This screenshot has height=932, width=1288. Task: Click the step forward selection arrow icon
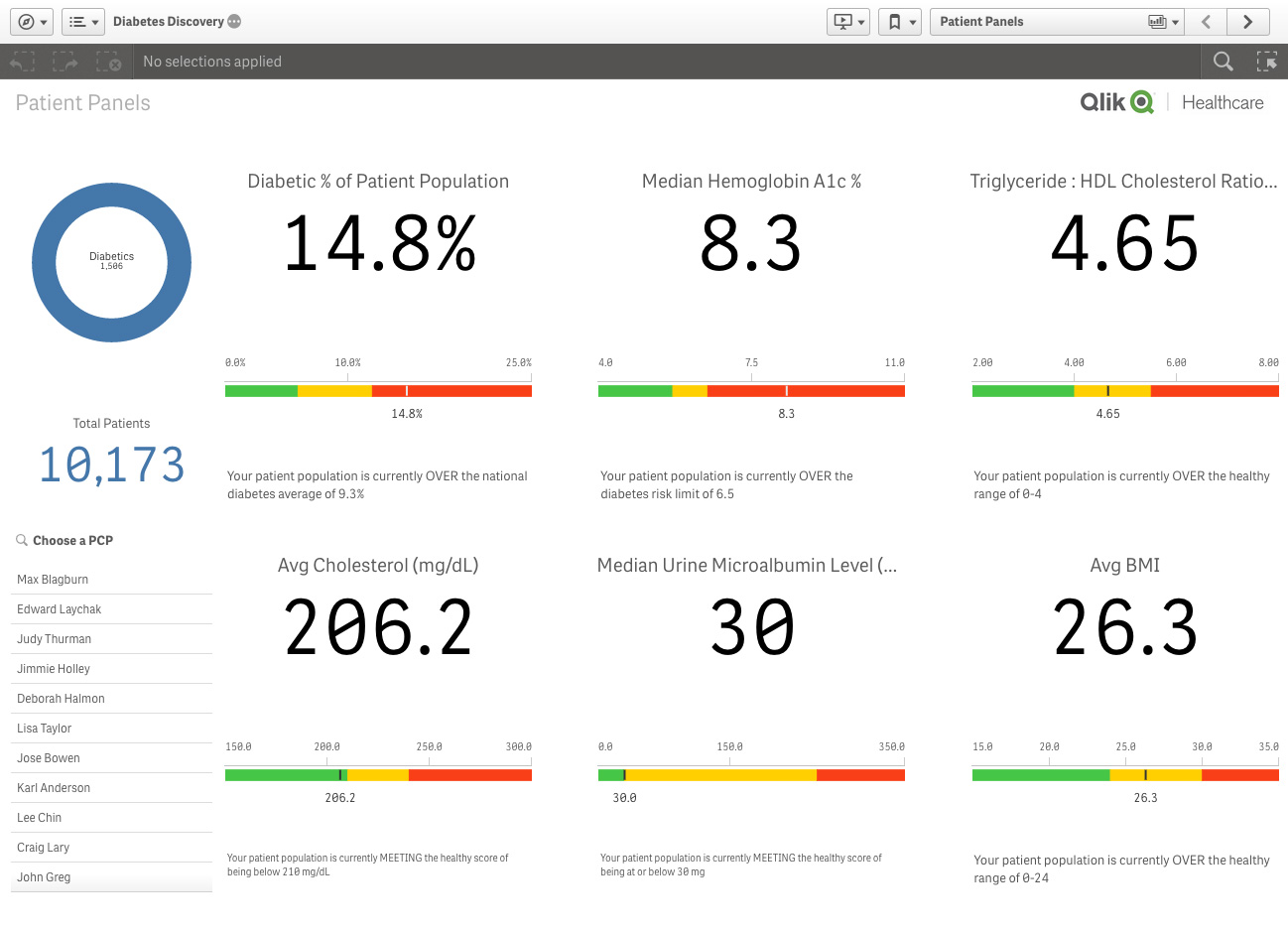(x=64, y=61)
